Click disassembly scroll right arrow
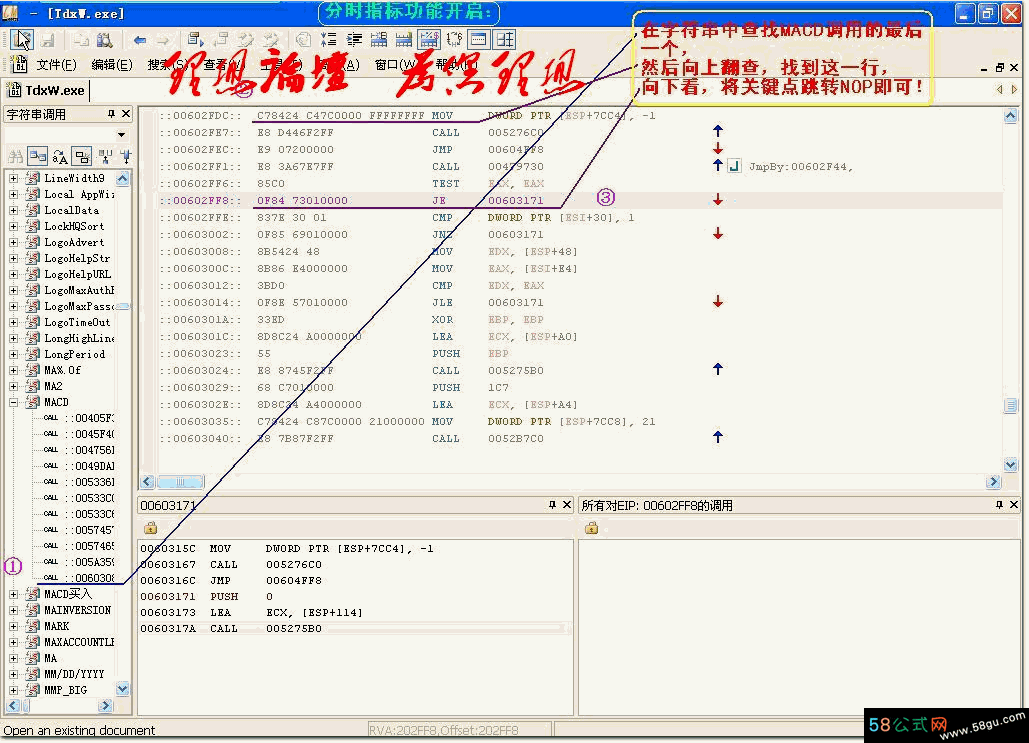Screen dimensions: 1029x743 pyautogui.click(x=994, y=482)
